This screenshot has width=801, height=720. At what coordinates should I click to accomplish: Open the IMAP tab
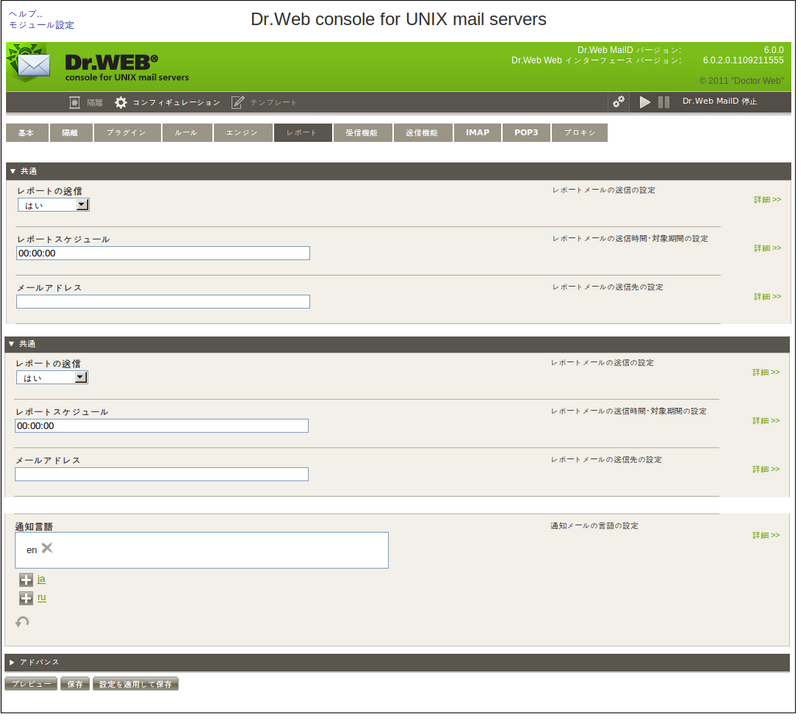(479, 133)
